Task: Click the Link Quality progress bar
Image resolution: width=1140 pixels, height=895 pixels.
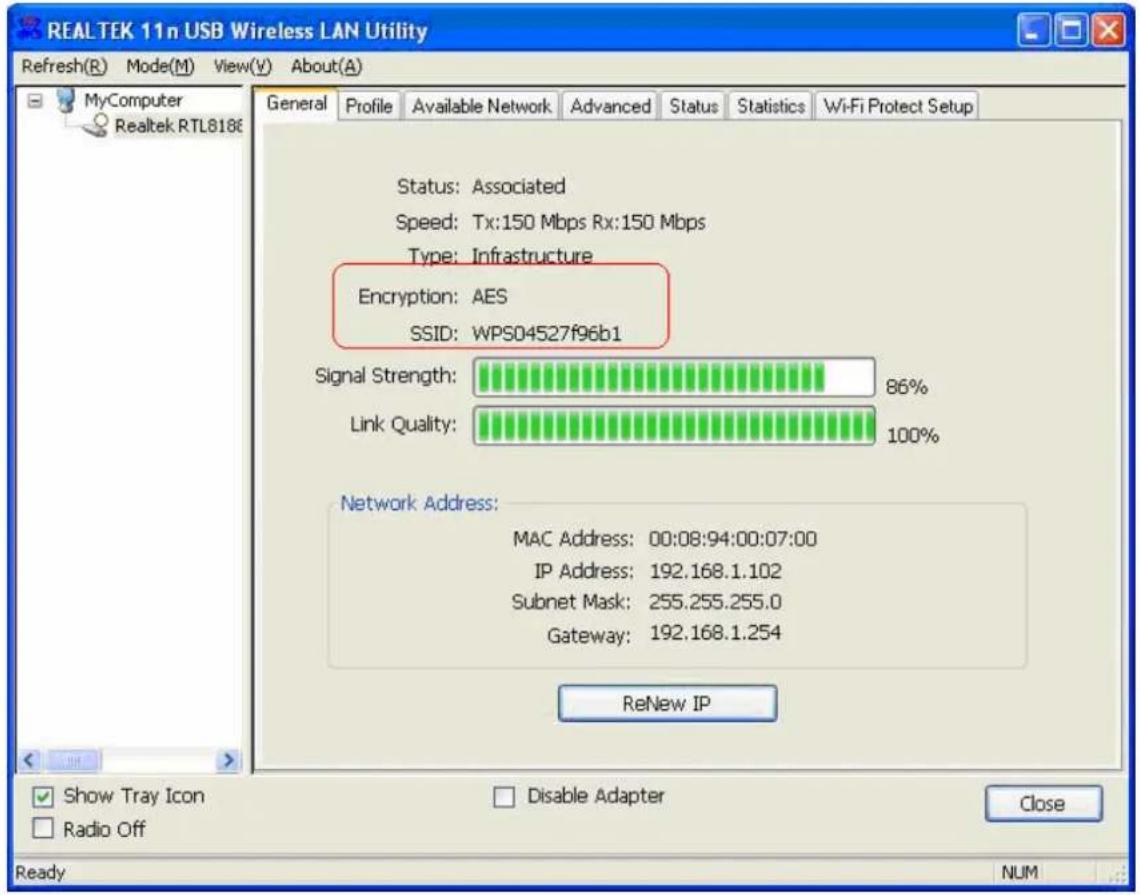Action: (674, 426)
